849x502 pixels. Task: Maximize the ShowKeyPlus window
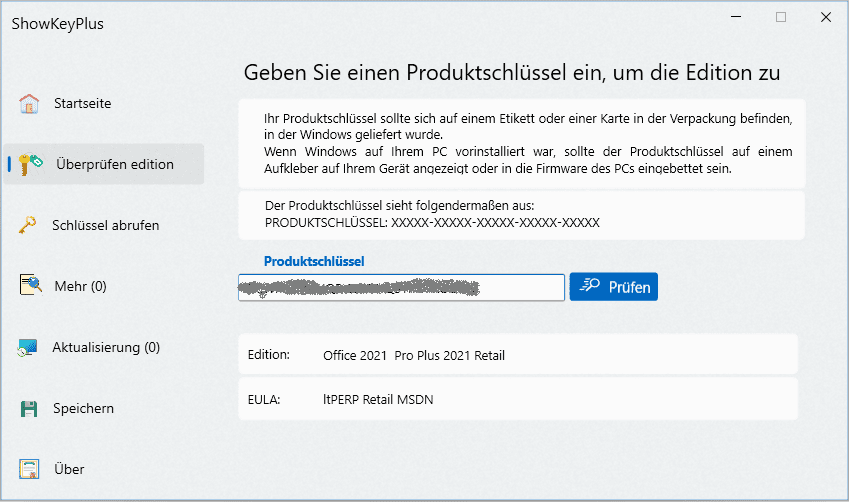pos(781,17)
